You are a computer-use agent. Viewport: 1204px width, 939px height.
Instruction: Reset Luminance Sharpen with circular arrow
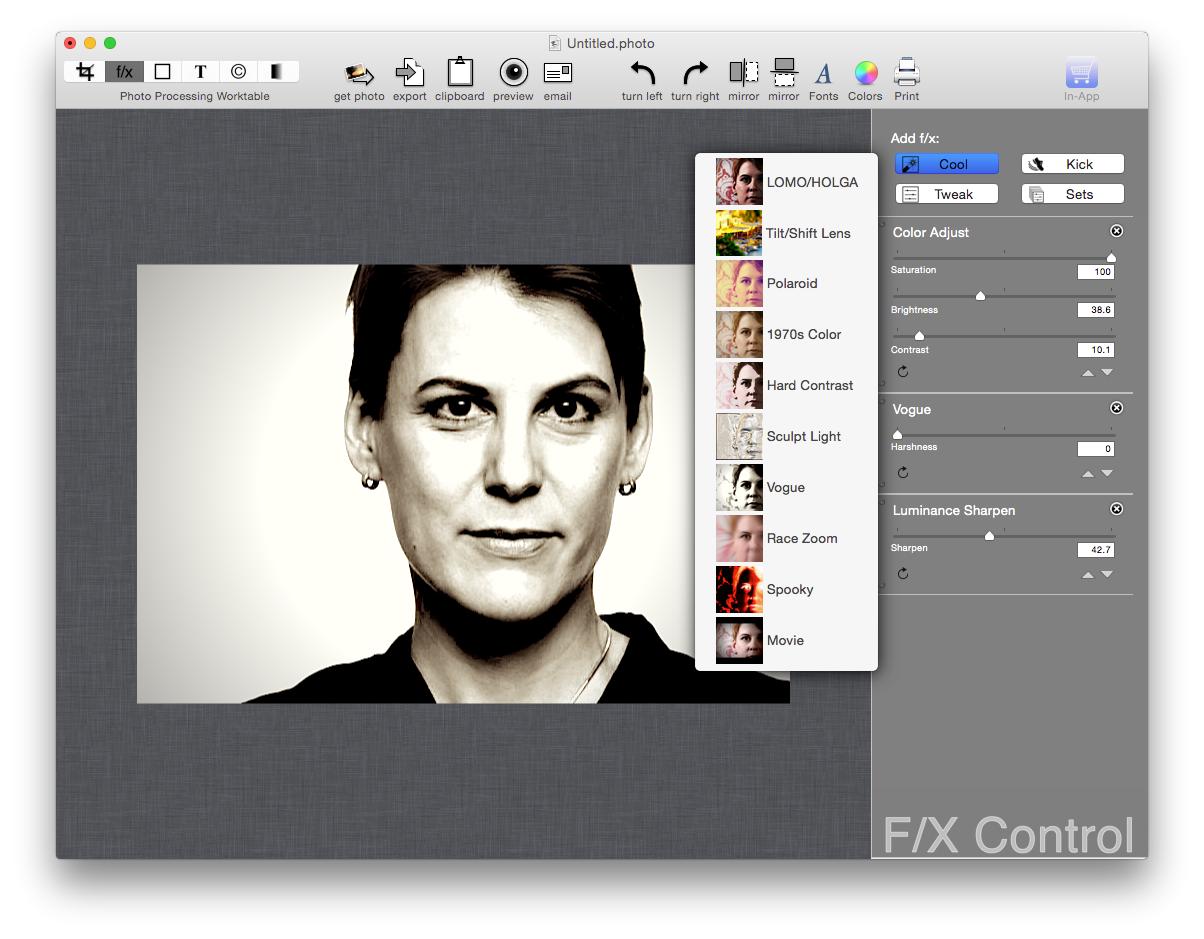(903, 574)
